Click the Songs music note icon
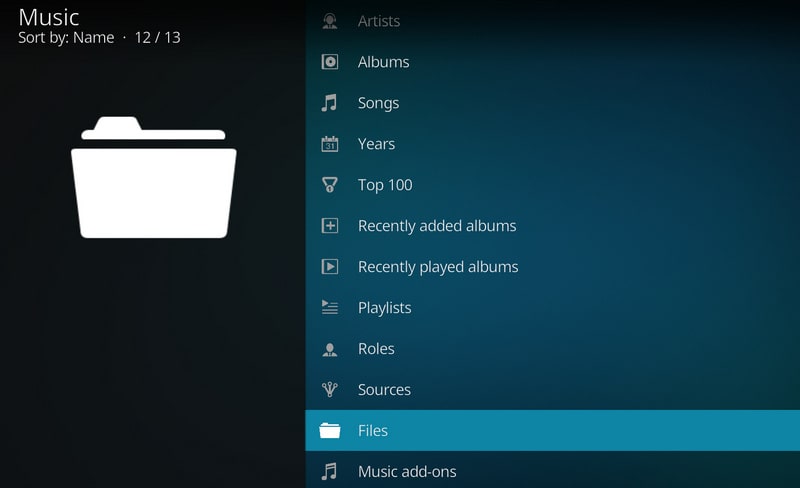 coord(330,103)
